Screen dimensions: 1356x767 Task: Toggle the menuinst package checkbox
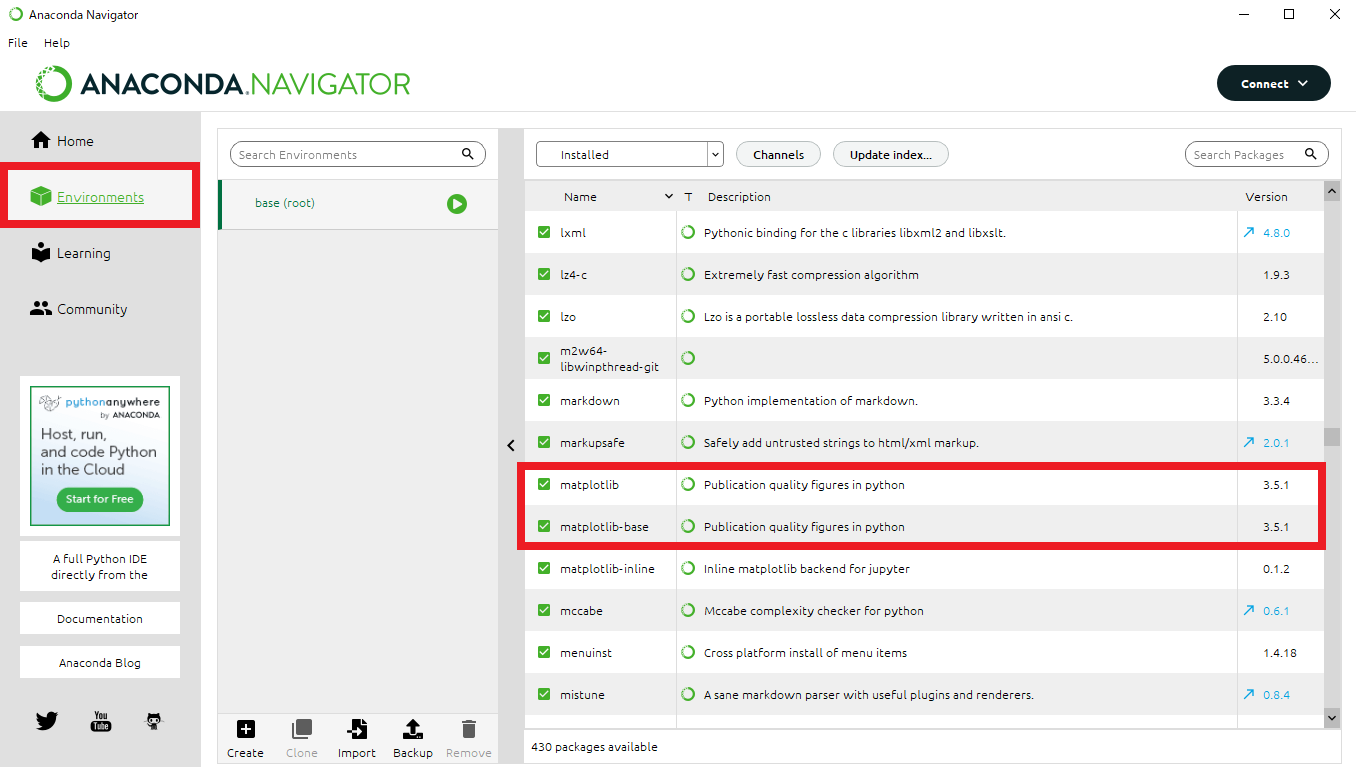[544, 652]
